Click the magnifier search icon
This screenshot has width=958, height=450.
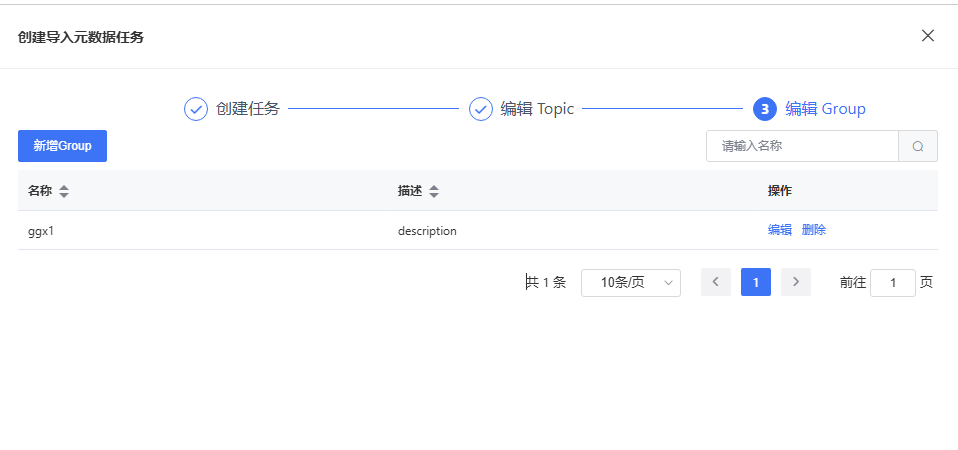coord(918,146)
